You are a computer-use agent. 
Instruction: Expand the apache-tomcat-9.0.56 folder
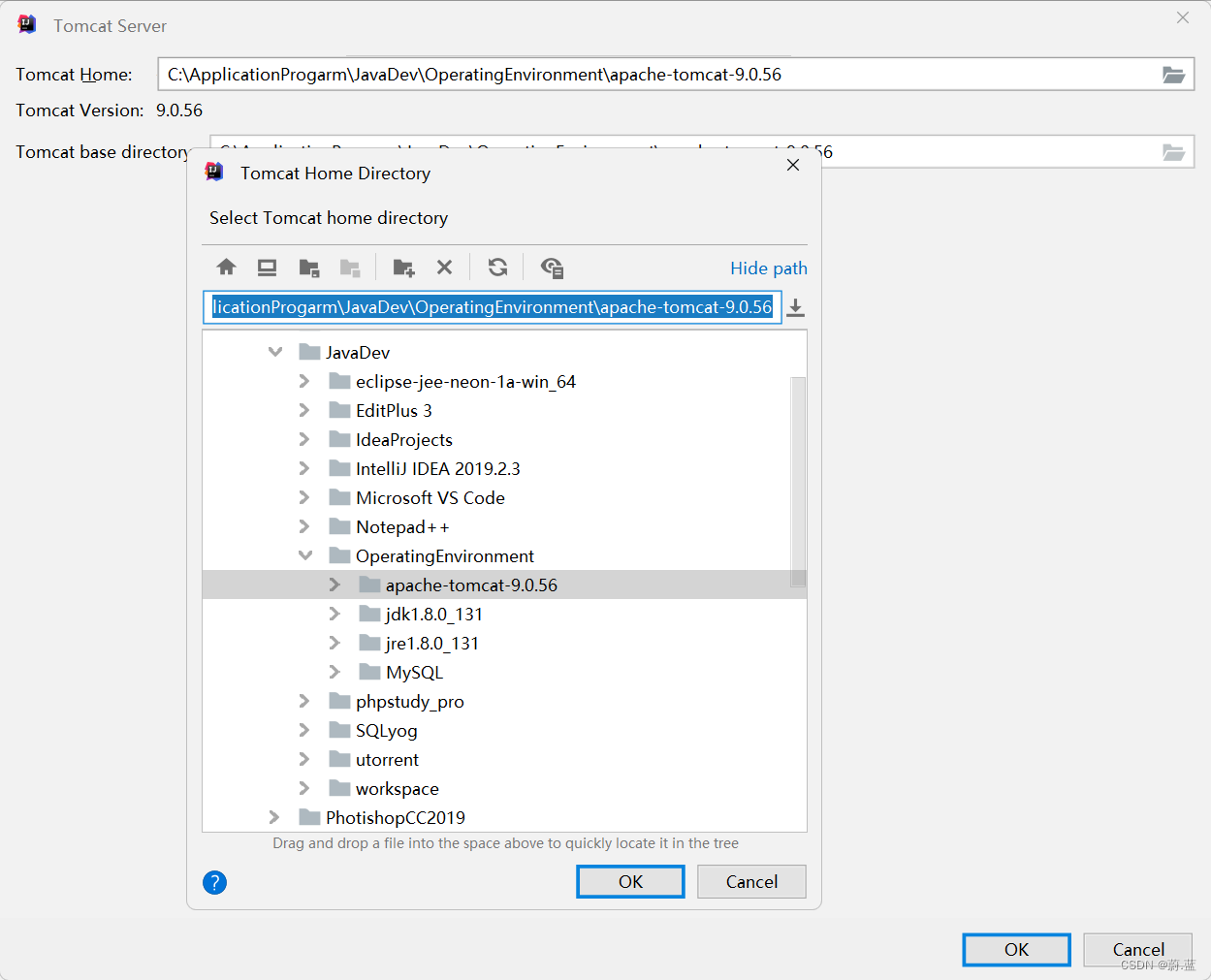pyautogui.click(x=335, y=585)
